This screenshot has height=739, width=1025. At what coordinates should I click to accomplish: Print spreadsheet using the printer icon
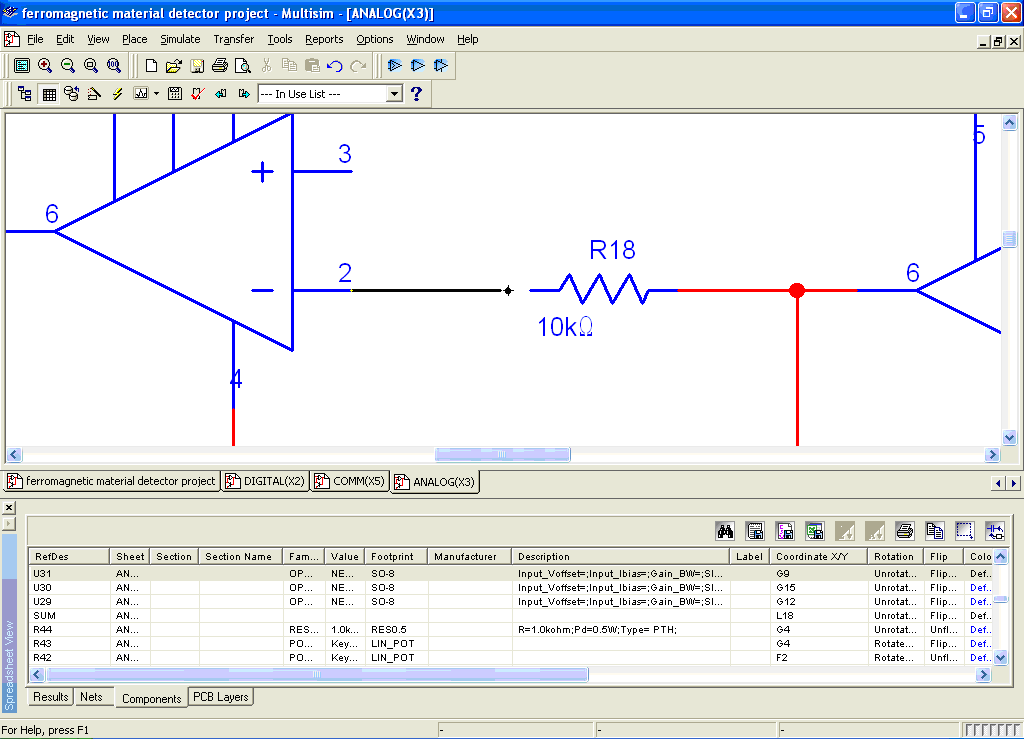(x=905, y=531)
